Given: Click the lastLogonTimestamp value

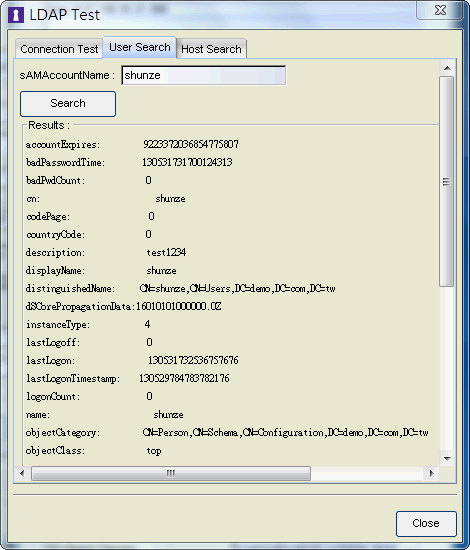Looking at the screenshot, I should click(x=184, y=378).
